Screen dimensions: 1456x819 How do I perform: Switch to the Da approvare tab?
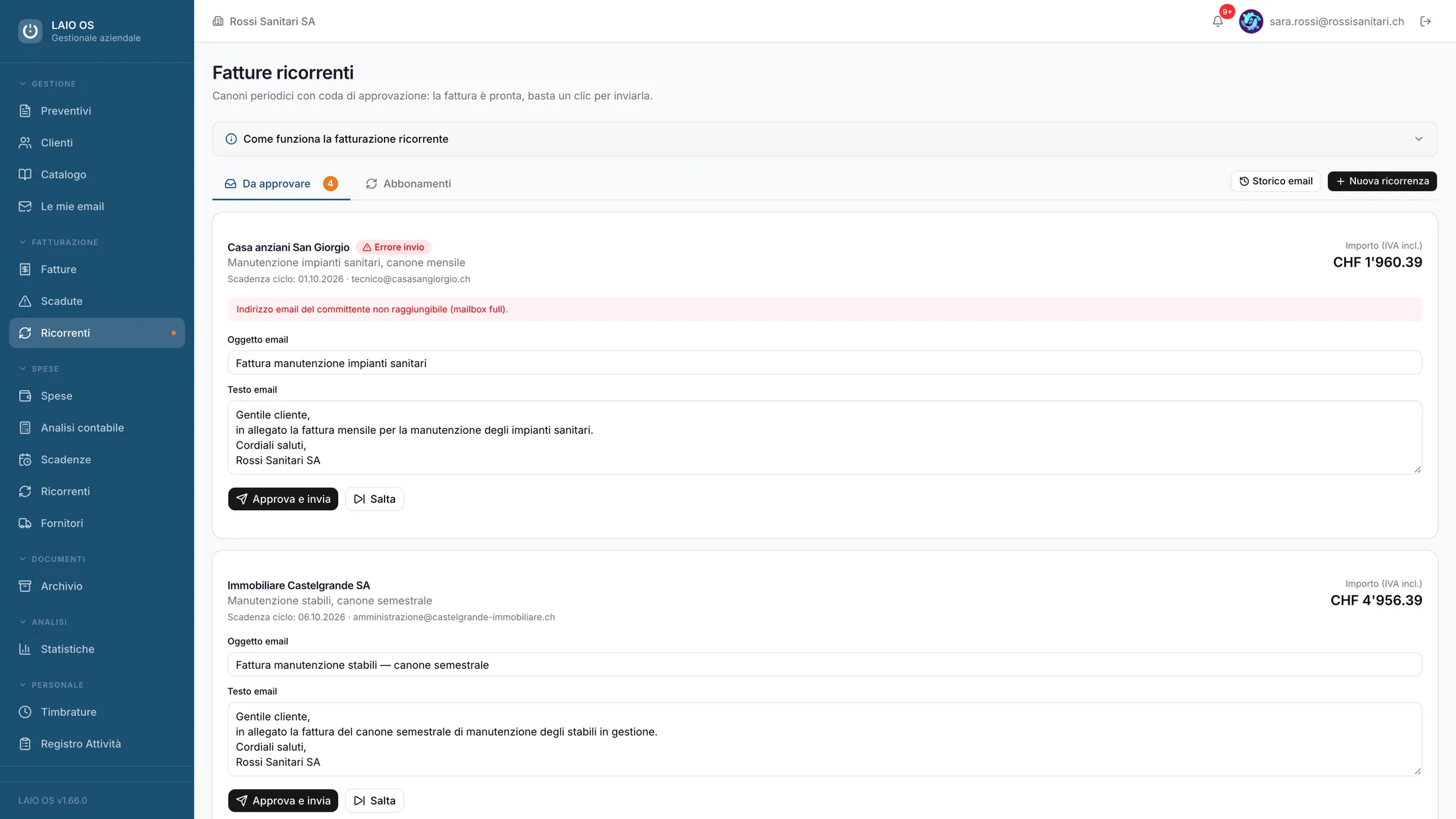(281, 184)
